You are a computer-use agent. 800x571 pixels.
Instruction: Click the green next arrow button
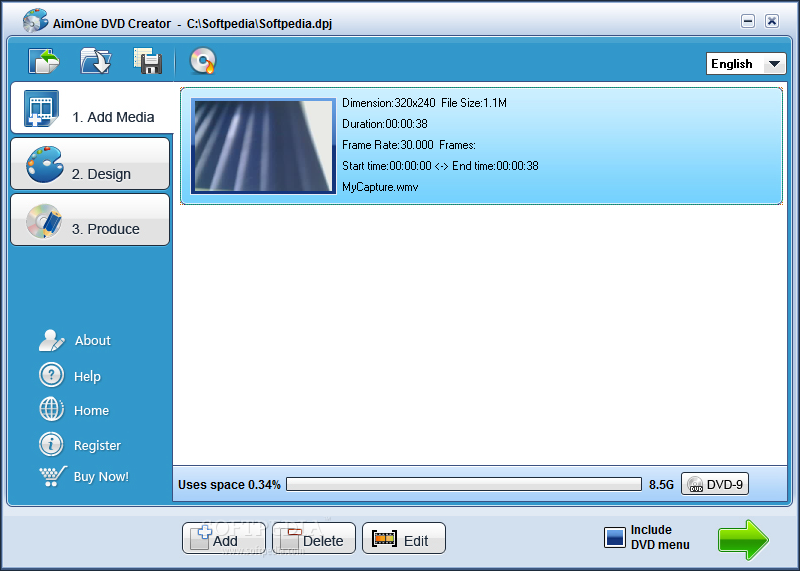[x=743, y=539]
